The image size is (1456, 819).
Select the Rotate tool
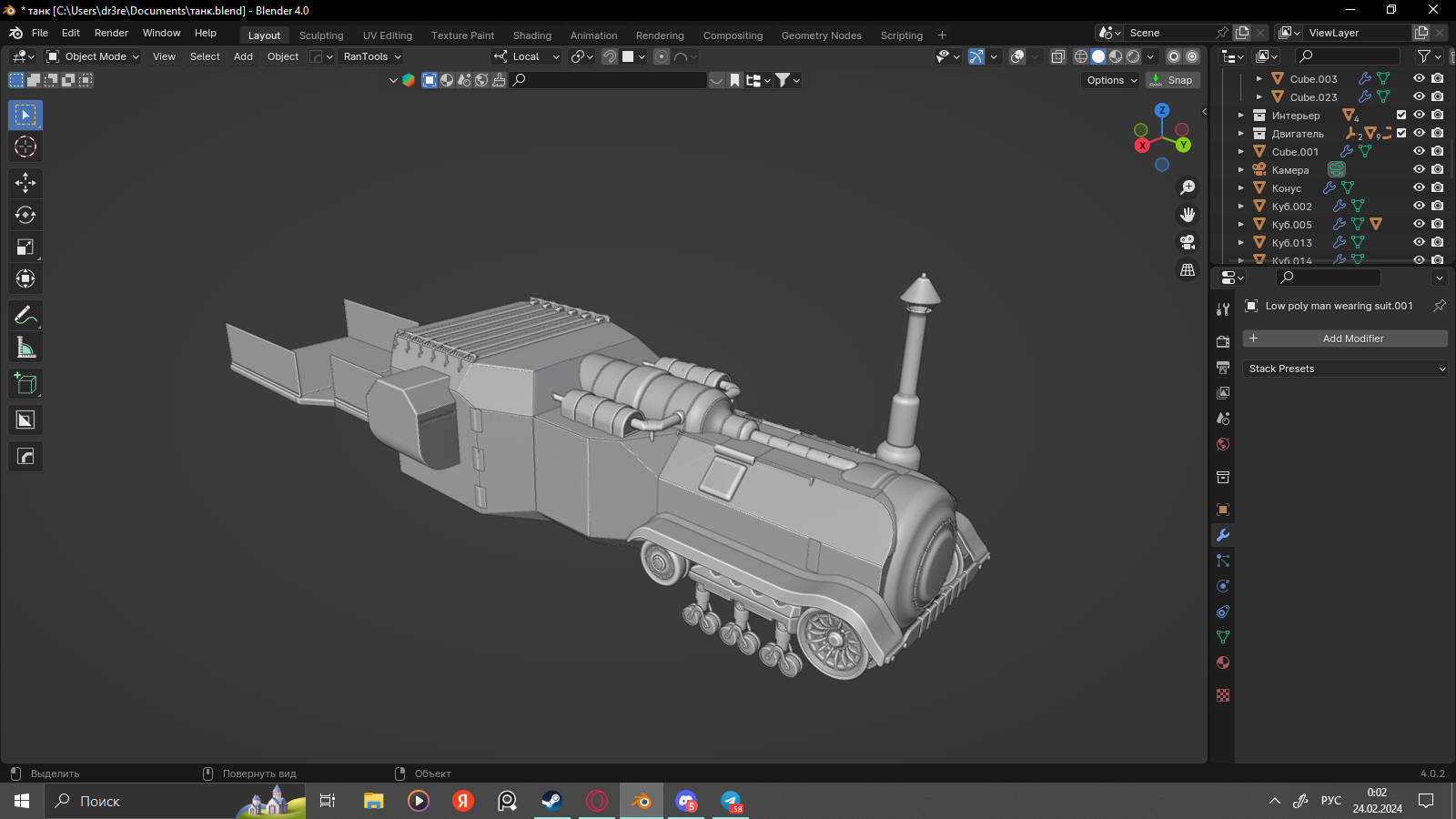coord(25,215)
